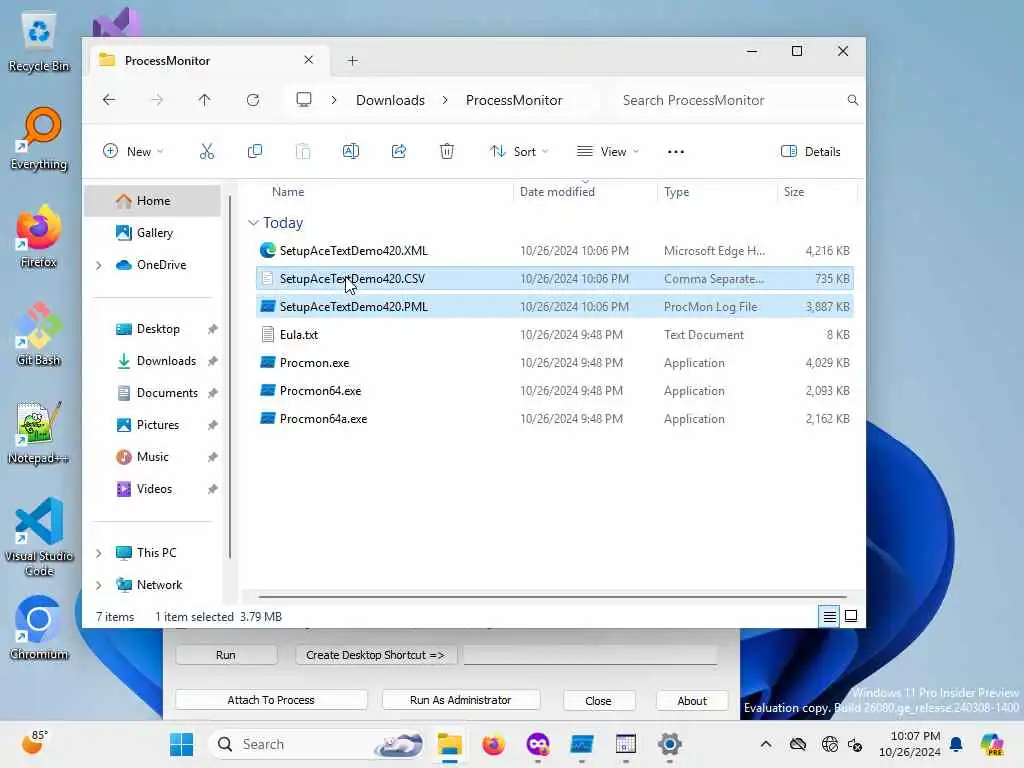Click chevron after Downloads in address bar
The width and height of the screenshot is (1024, 768).
[x=445, y=100]
